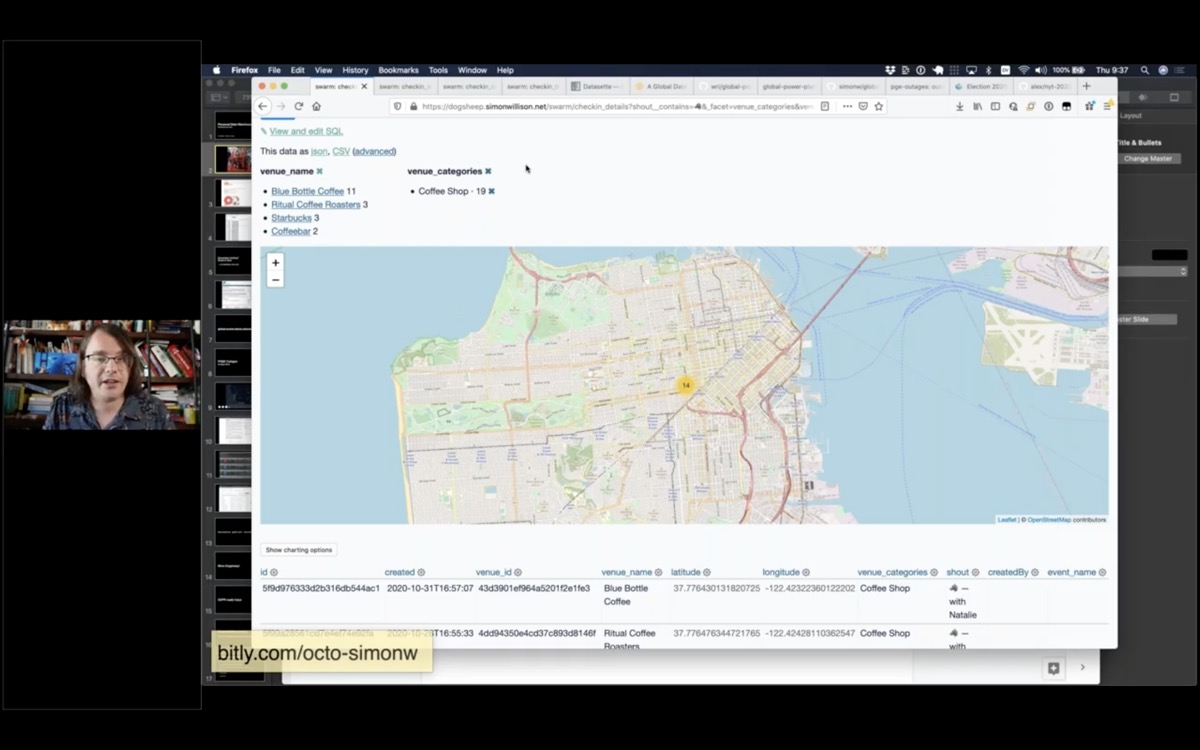Open the Leaflet attribution link
This screenshot has width=1200, height=750.
(1007, 520)
